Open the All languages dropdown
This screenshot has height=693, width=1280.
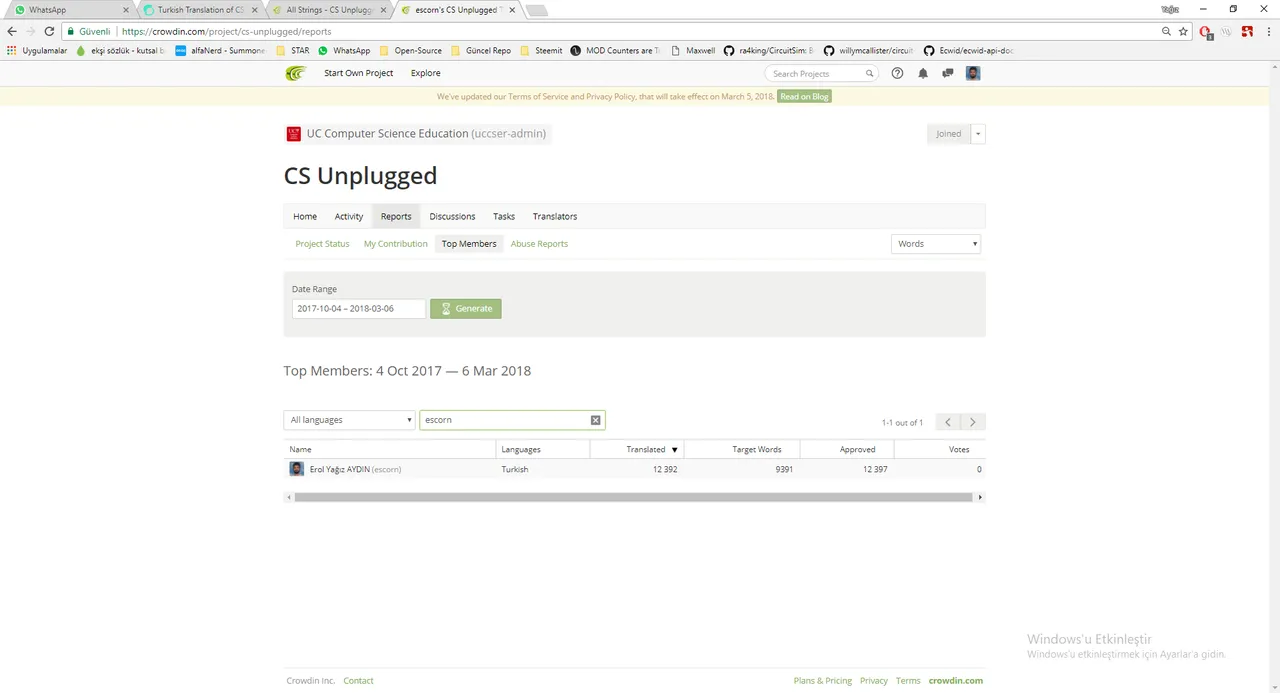tap(349, 420)
